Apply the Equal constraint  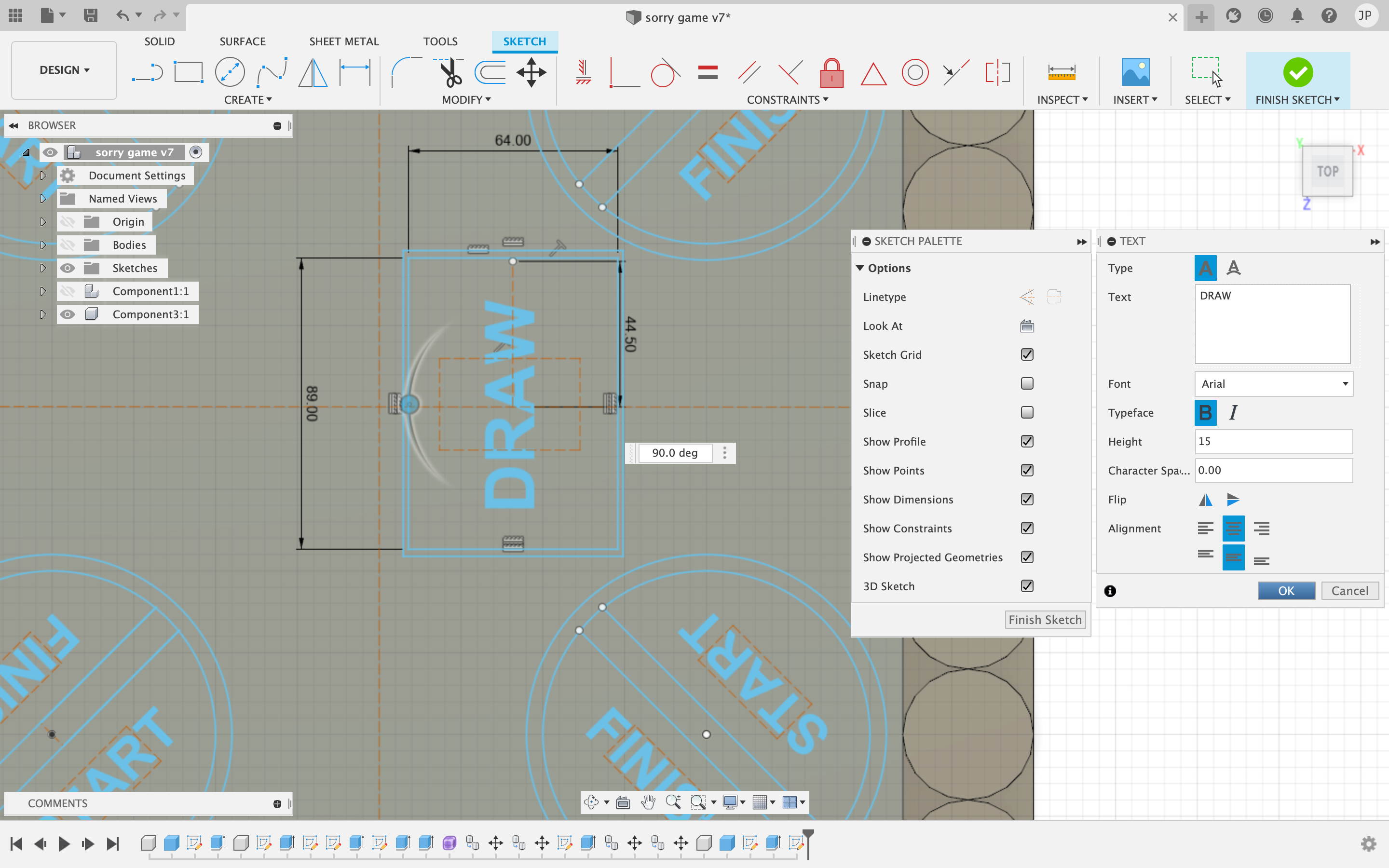pos(708,73)
